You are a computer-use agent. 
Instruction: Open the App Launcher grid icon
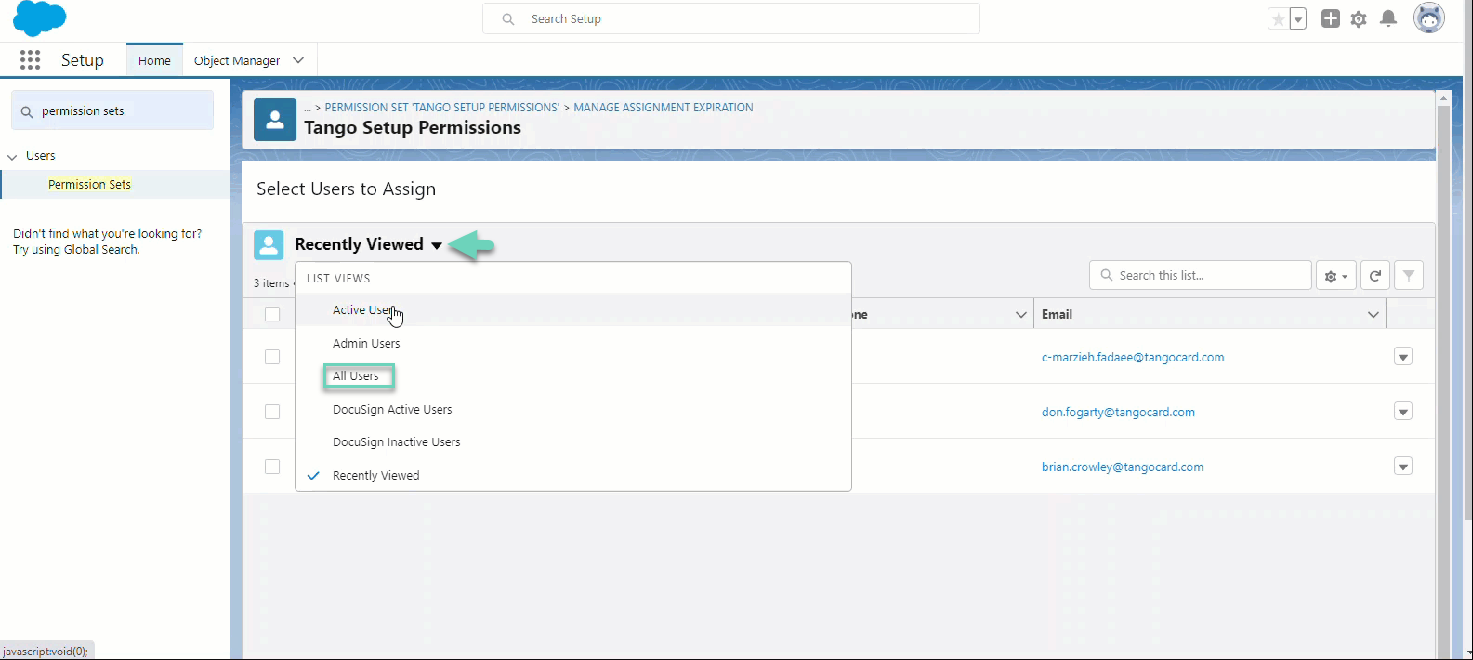click(x=30, y=60)
